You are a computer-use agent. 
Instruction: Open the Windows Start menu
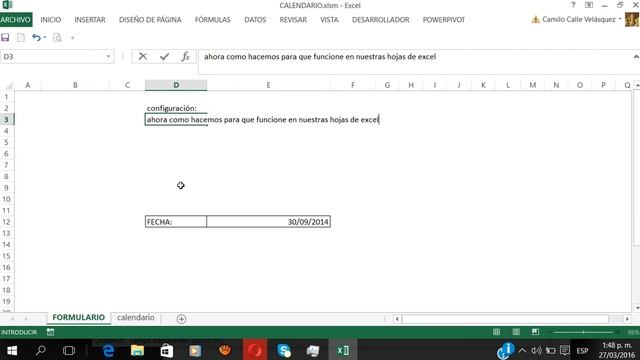coord(12,350)
